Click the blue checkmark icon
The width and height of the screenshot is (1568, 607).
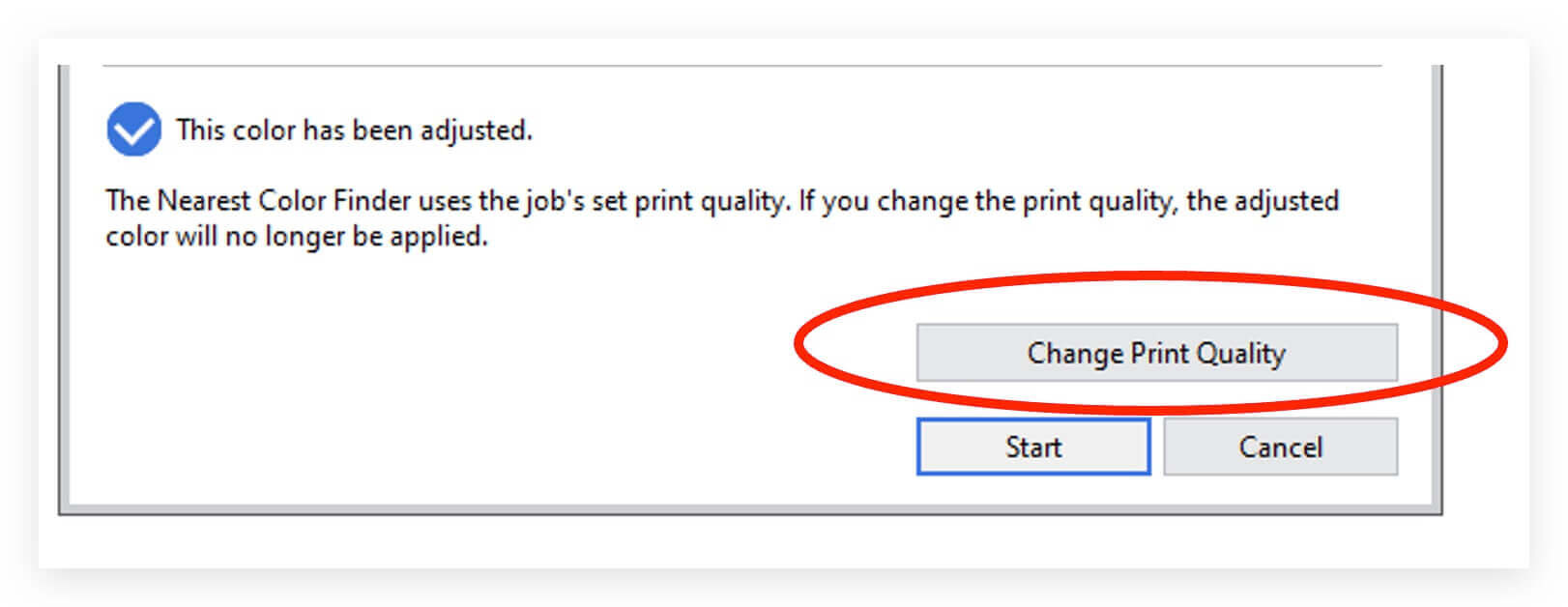(x=133, y=130)
